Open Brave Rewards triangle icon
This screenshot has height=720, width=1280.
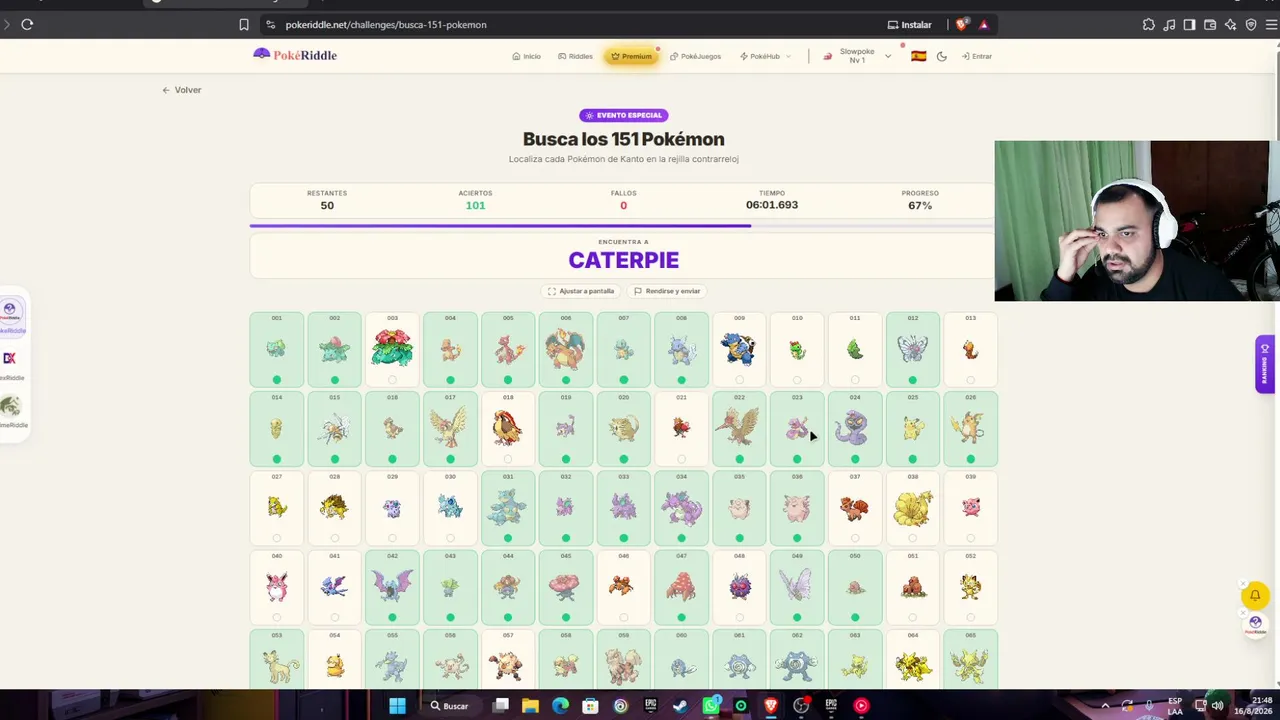[x=984, y=24]
